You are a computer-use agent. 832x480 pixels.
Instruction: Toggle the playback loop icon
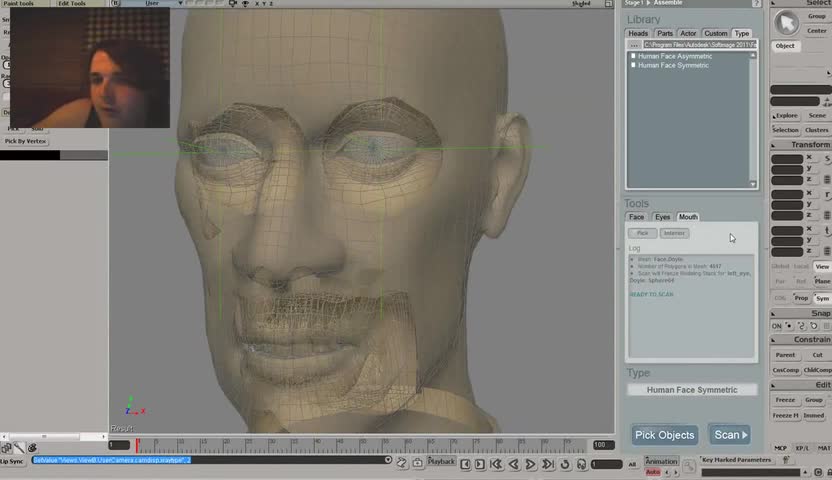pyautogui.click(x=565, y=464)
